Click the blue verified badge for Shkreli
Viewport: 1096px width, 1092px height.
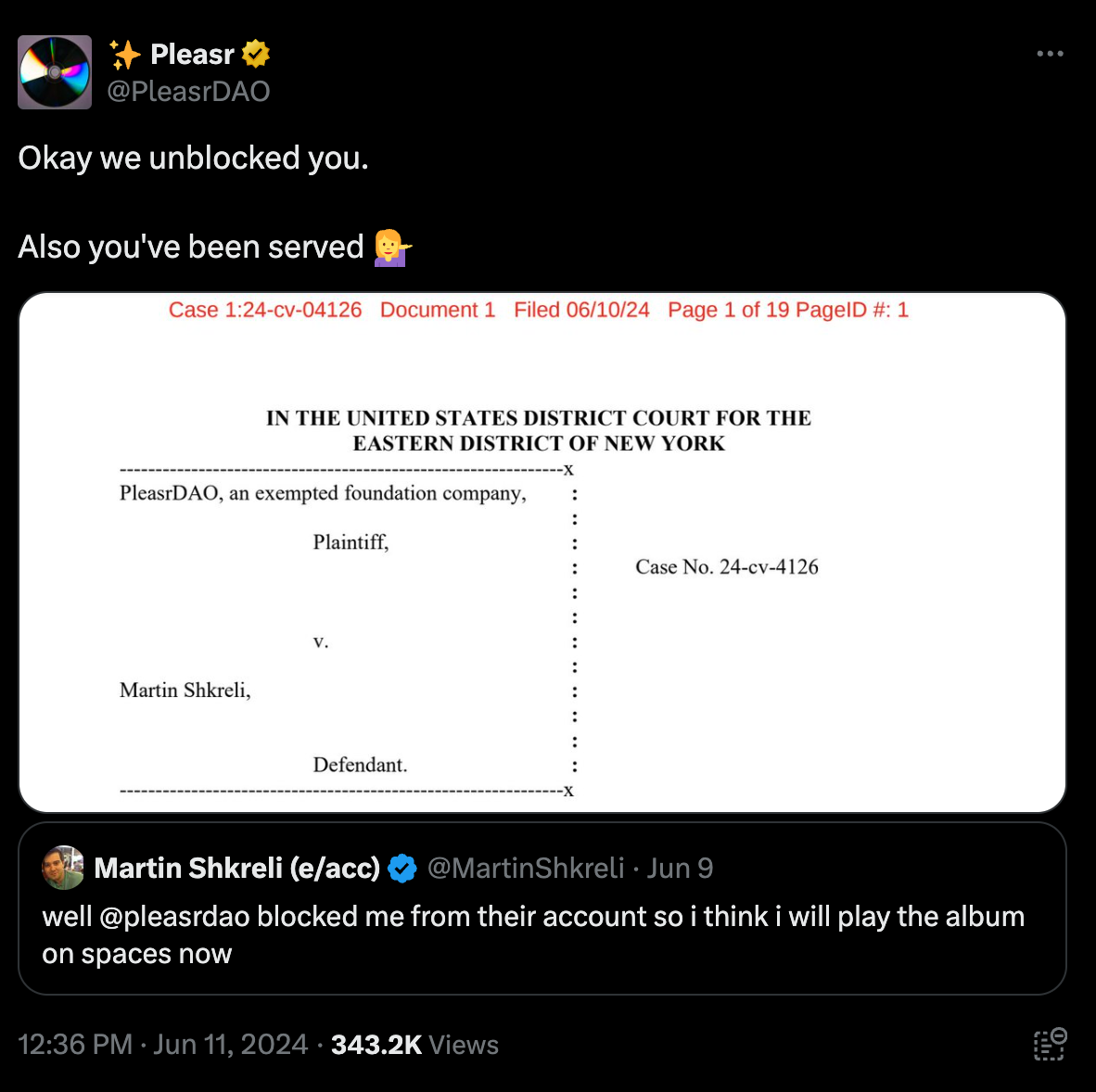[401, 869]
